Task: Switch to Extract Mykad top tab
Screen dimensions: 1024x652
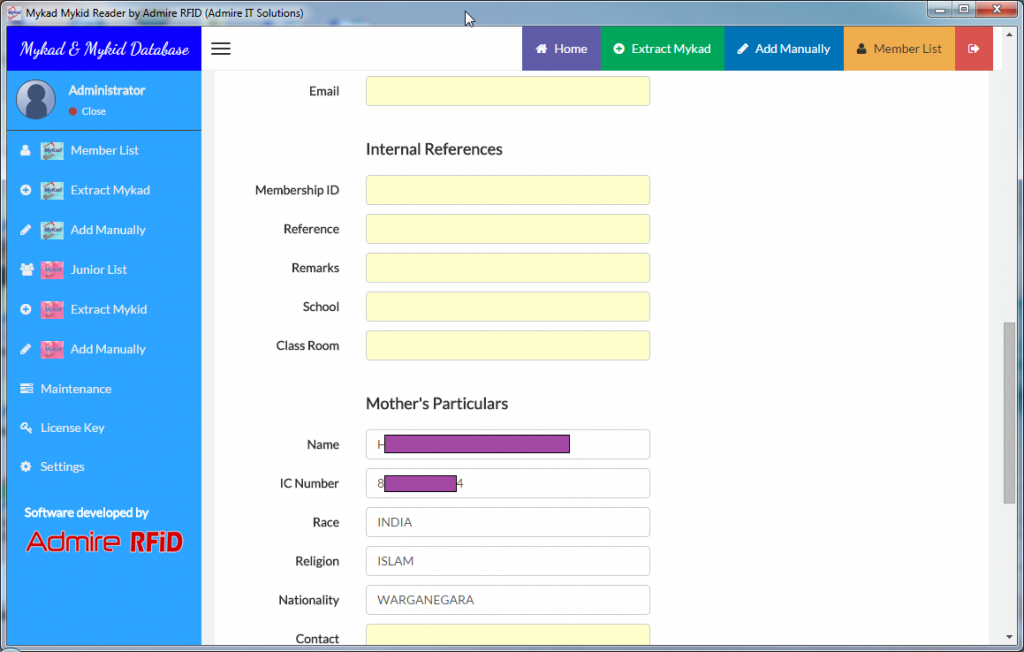Action: [661, 49]
